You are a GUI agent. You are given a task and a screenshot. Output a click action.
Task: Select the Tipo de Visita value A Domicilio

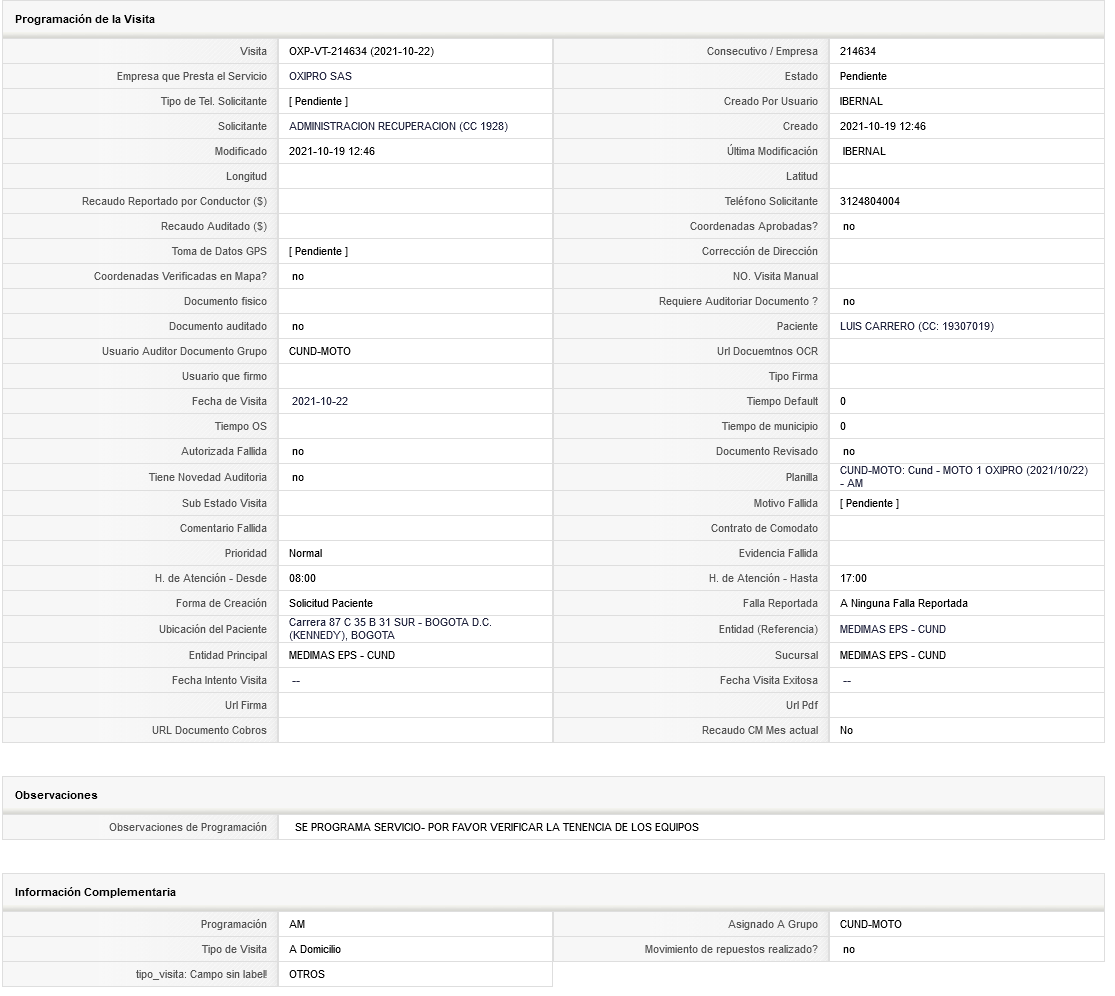315,949
